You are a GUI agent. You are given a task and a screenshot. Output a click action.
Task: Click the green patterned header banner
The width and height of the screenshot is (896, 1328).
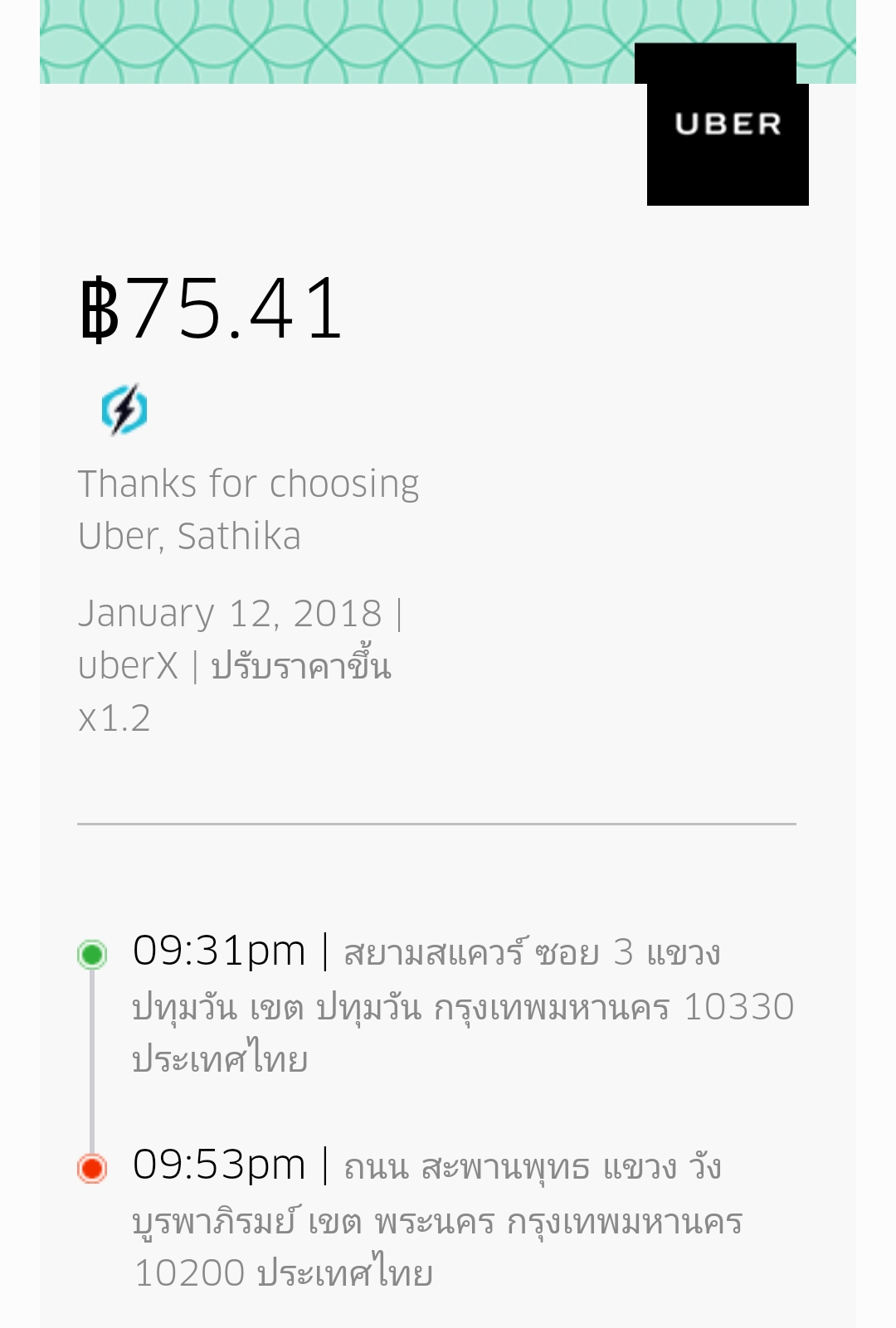click(x=332, y=41)
